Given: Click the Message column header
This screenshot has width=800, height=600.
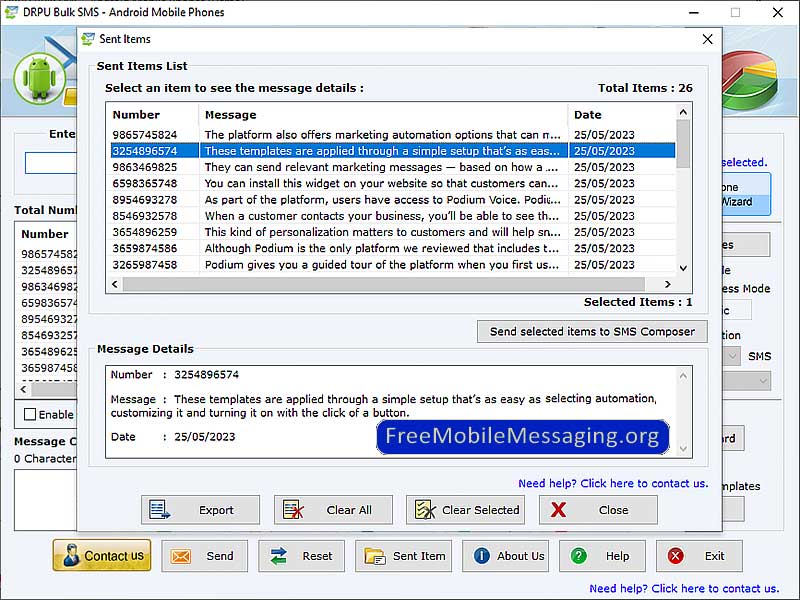Looking at the screenshot, I should point(383,115).
